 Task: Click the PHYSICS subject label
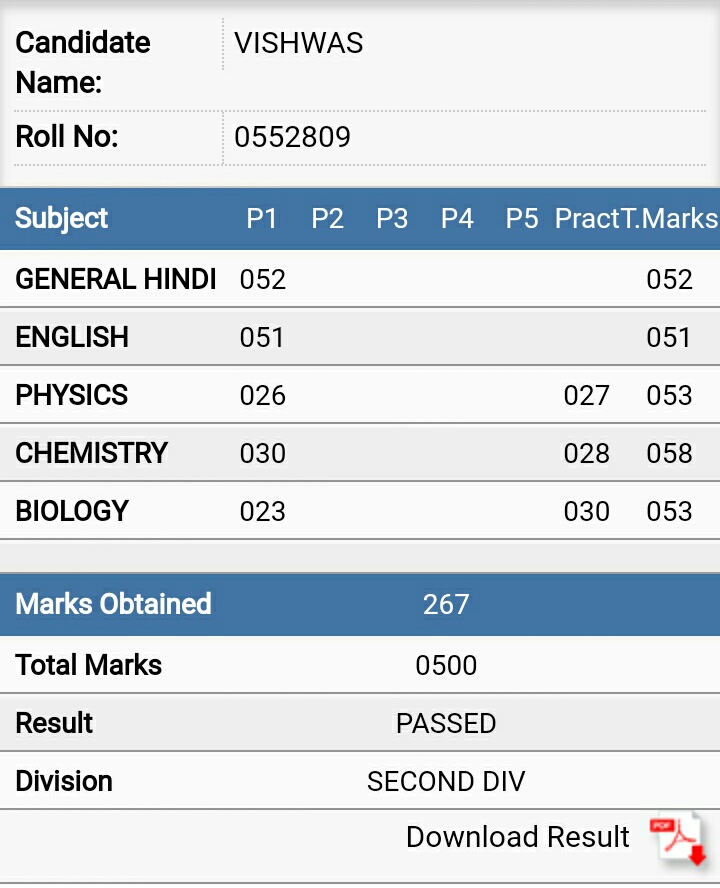click(71, 395)
